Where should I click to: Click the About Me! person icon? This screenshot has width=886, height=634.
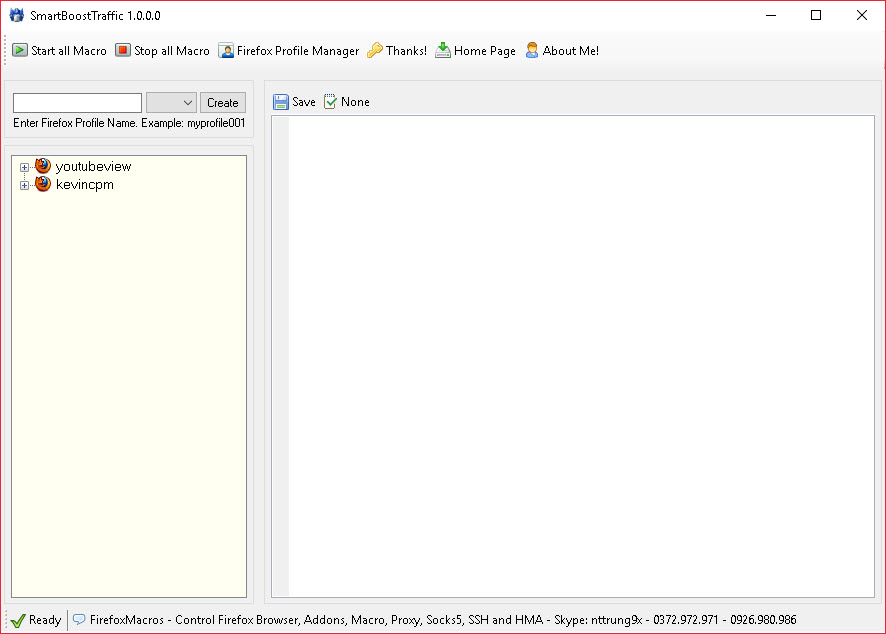click(x=532, y=50)
